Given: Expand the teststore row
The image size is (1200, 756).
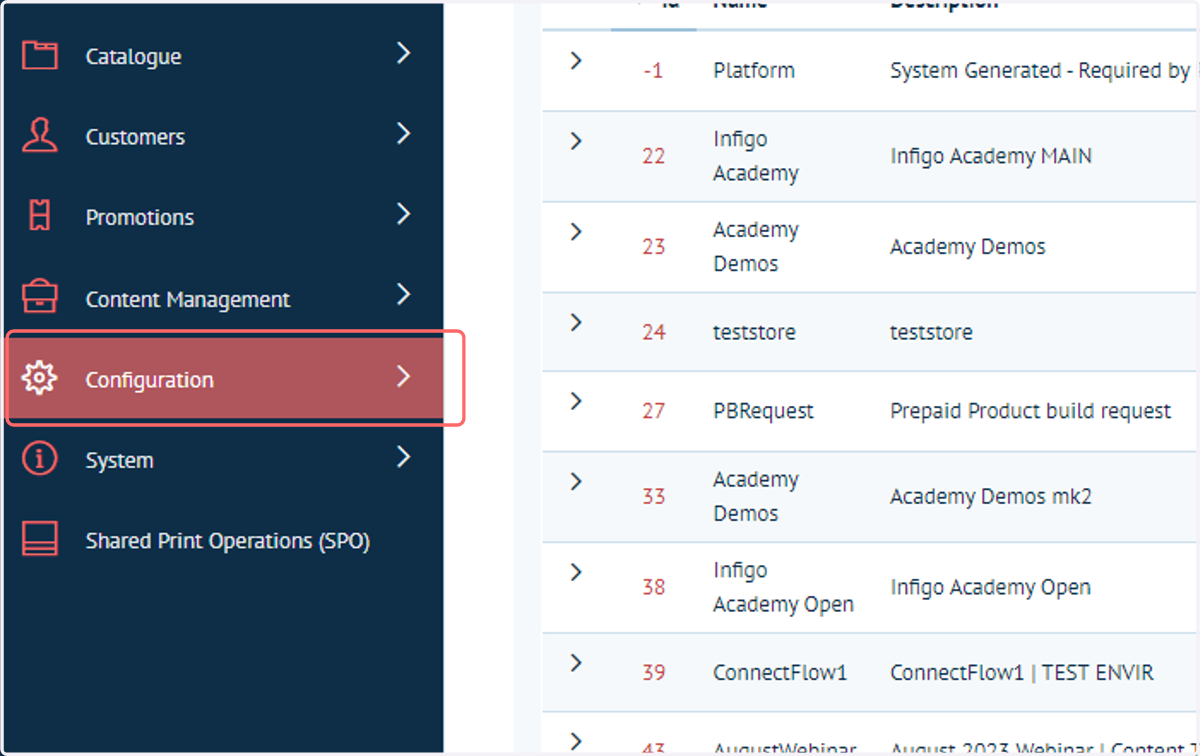Looking at the screenshot, I should [x=575, y=322].
